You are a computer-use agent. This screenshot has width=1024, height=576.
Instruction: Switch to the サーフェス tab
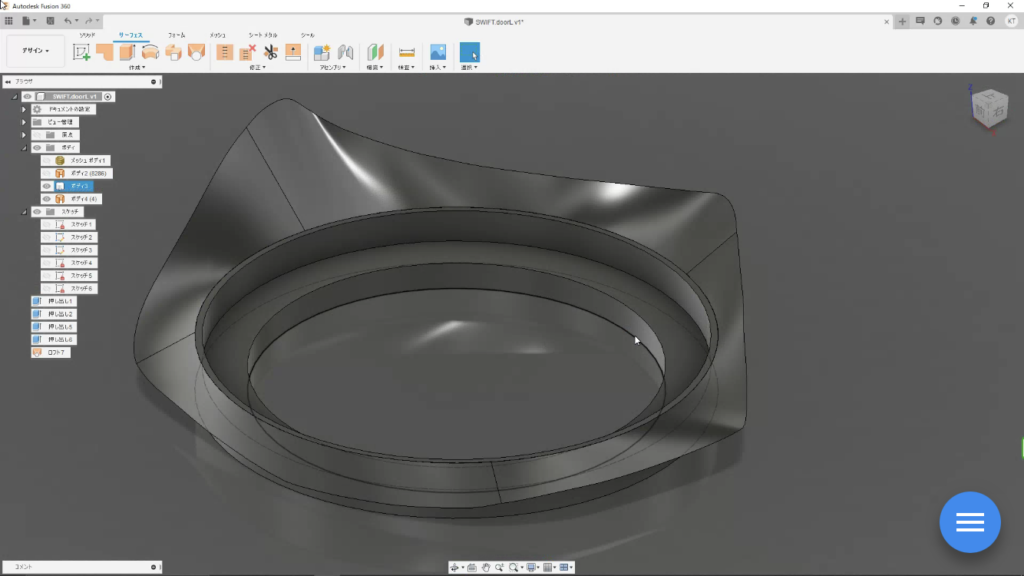click(131, 35)
